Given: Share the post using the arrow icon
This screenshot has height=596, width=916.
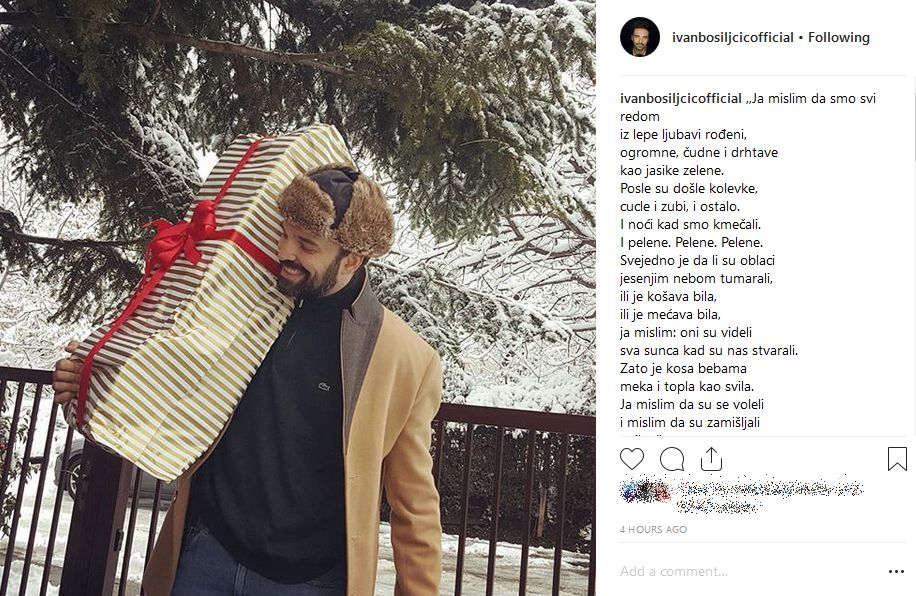Looking at the screenshot, I should click(711, 459).
